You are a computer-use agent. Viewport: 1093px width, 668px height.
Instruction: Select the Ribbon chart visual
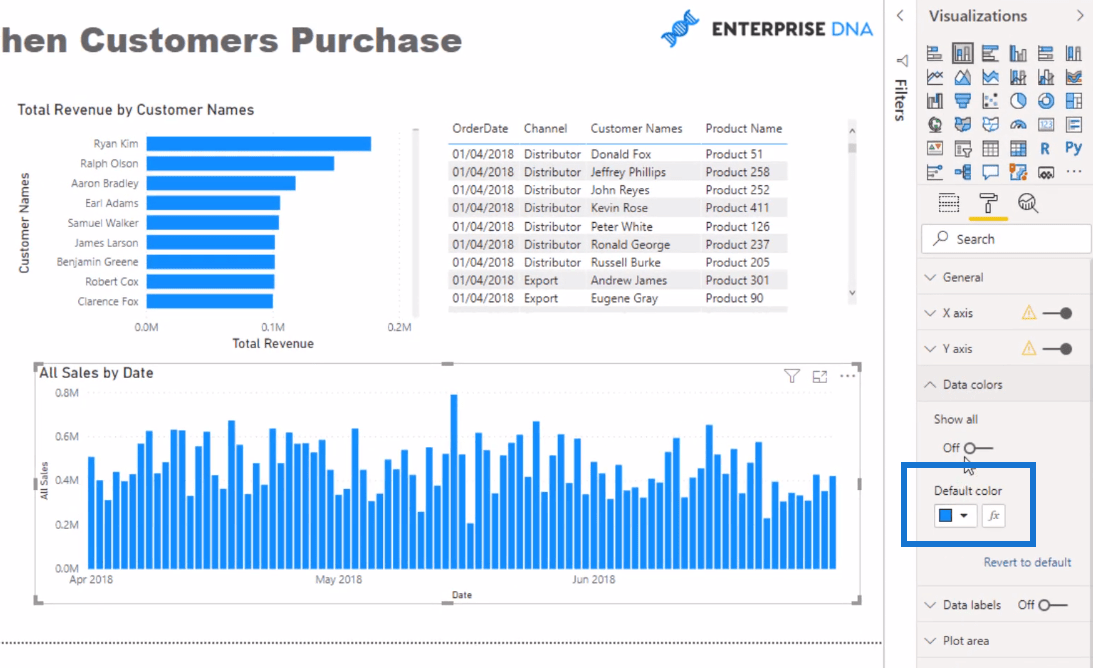point(1073,77)
